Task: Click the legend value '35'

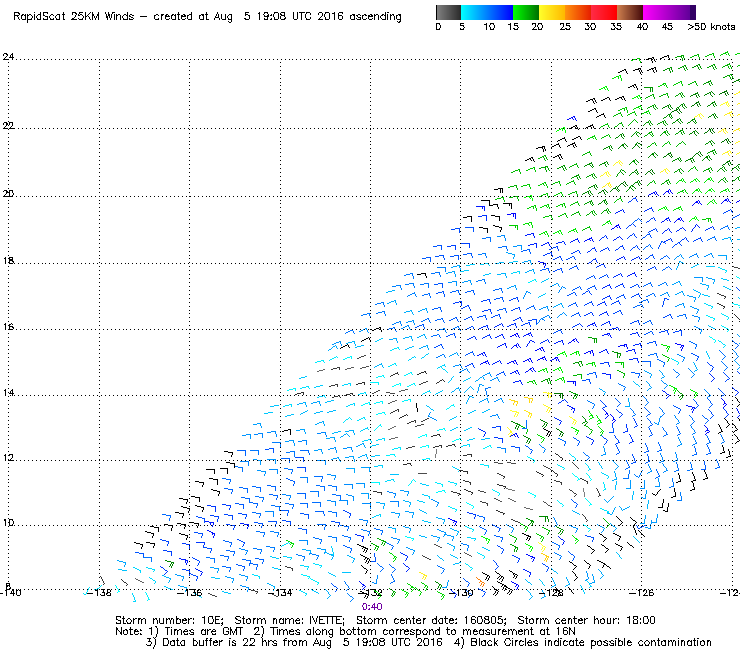Action: 616,27
